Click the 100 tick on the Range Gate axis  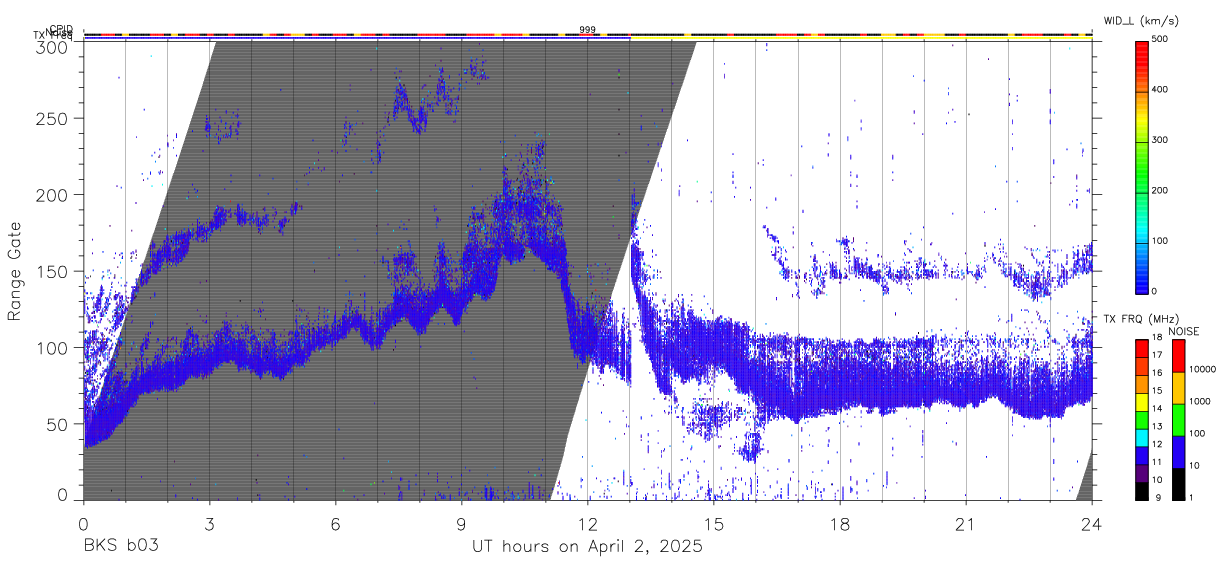tap(52, 347)
